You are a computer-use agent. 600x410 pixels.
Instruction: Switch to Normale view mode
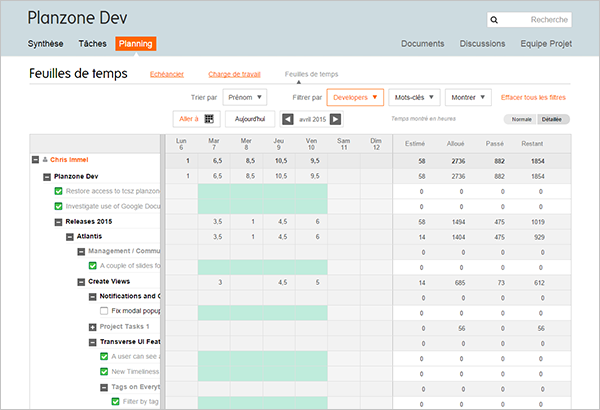[x=521, y=119]
